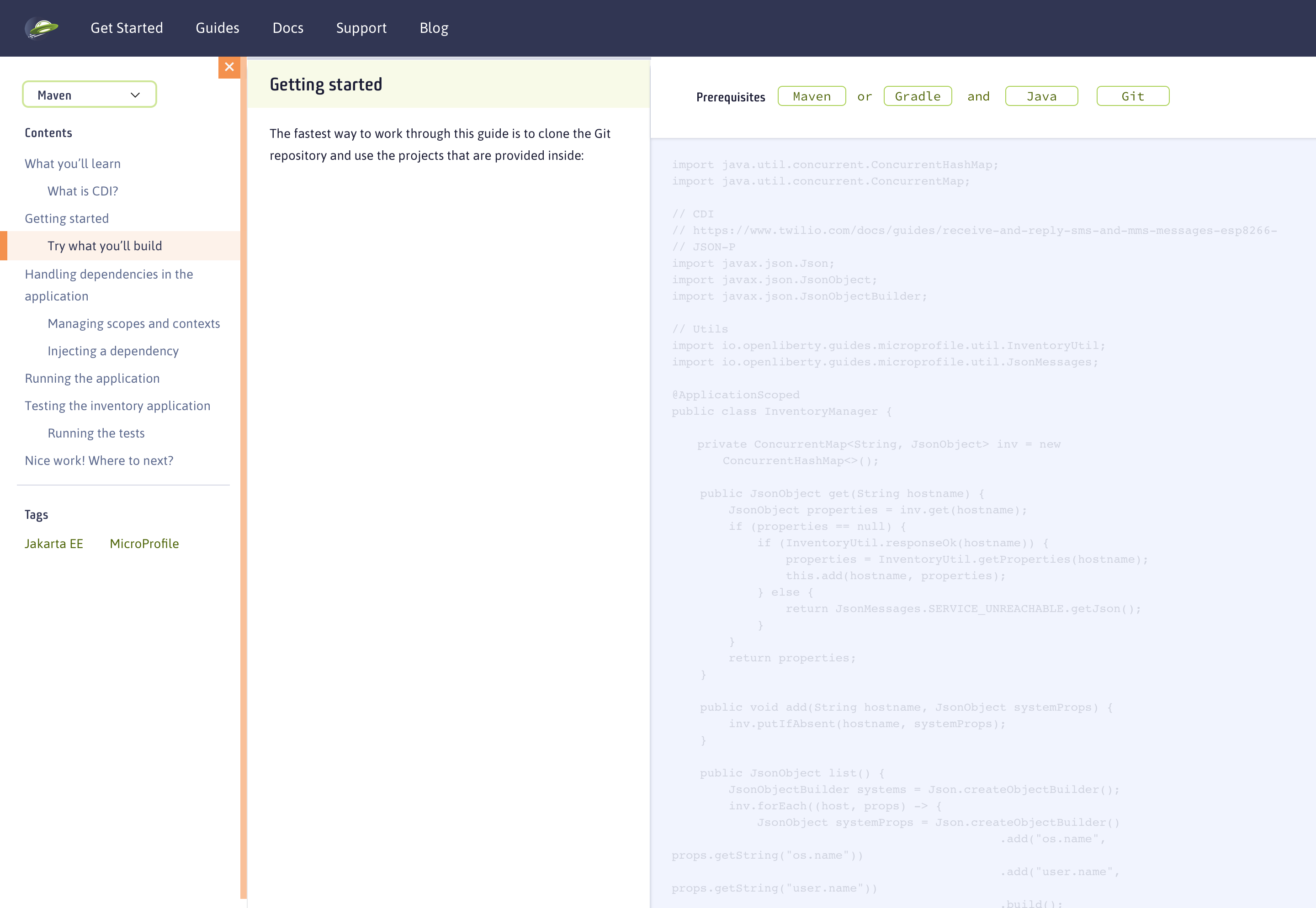The image size is (1316, 908).
Task: Jump to What you'll learn section
Action: (x=72, y=164)
